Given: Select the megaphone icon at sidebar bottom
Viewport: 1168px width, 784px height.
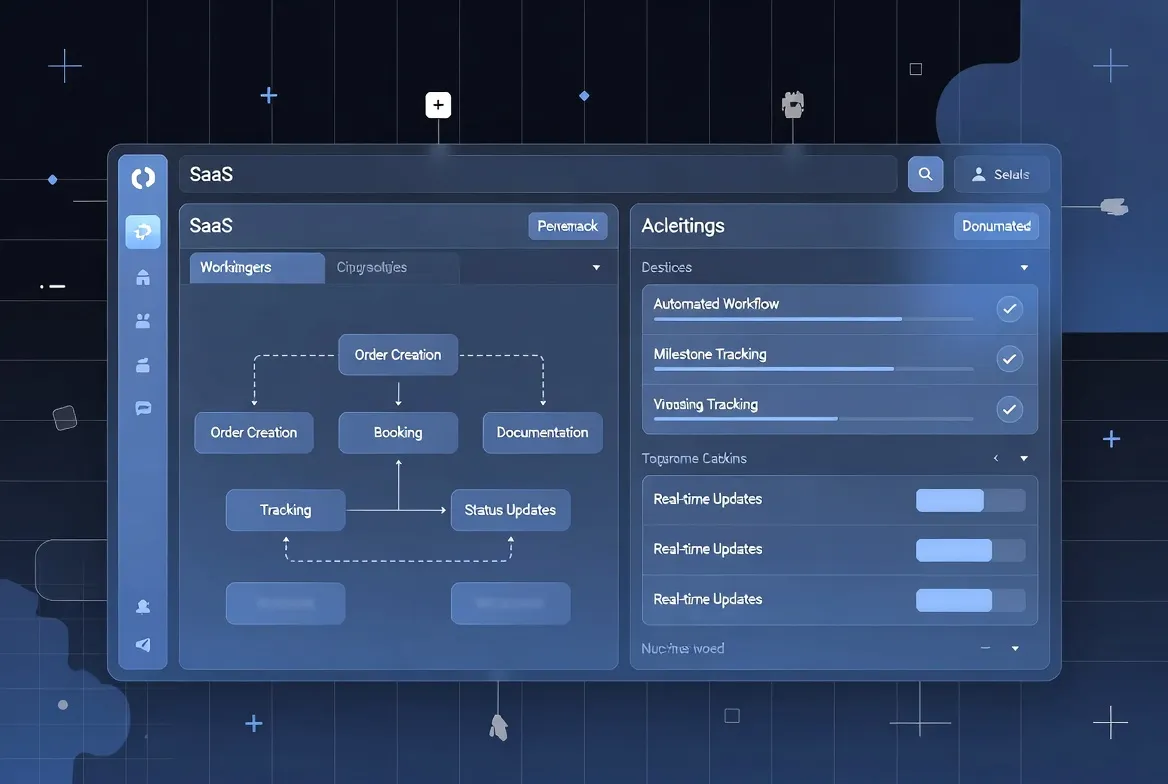Looking at the screenshot, I should 143,644.
